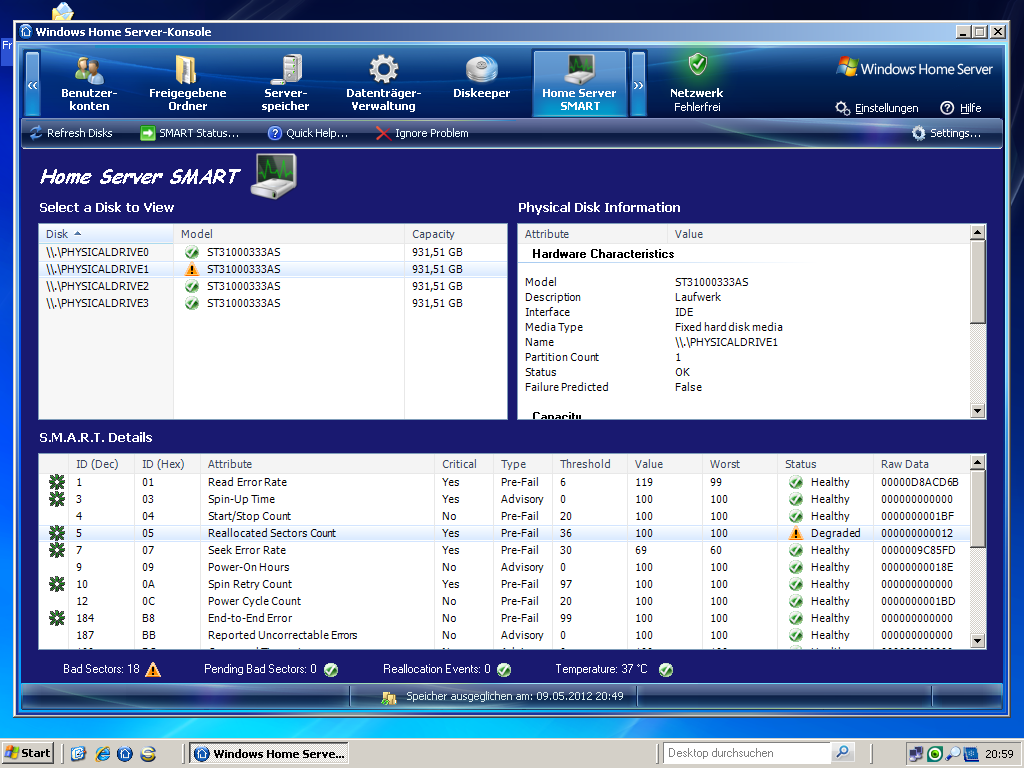Click the Refresh Disks toolbar button

(x=71, y=133)
